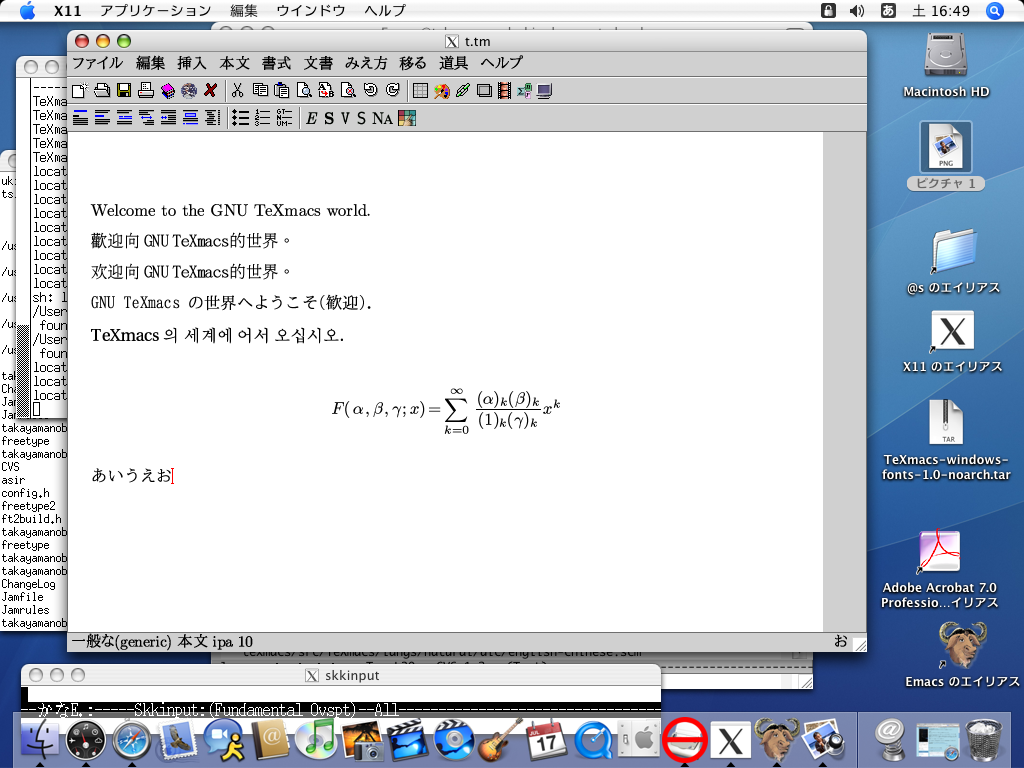Insert a description list (GT-N-UM icon)

[x=284, y=118]
